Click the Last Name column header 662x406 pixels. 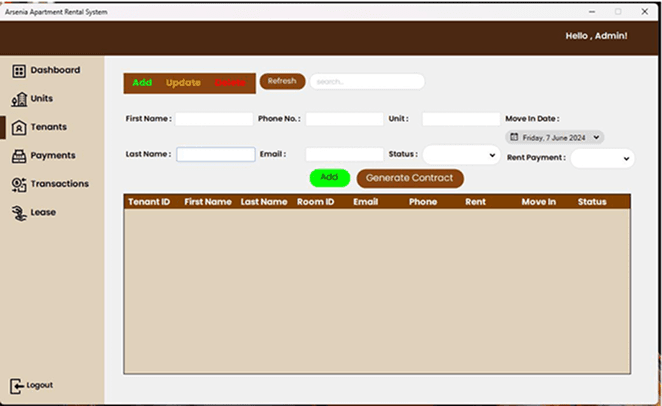click(264, 202)
